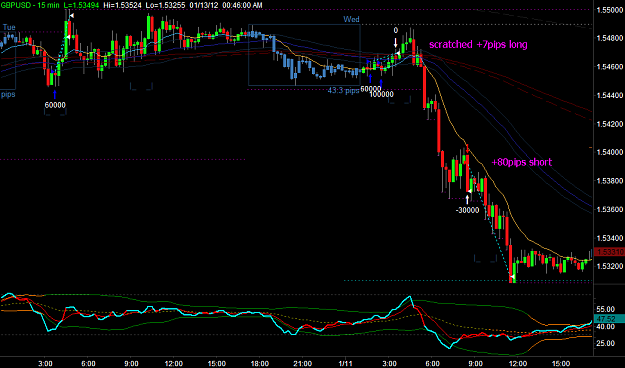Click the 1.54600 price axis label

point(610,67)
